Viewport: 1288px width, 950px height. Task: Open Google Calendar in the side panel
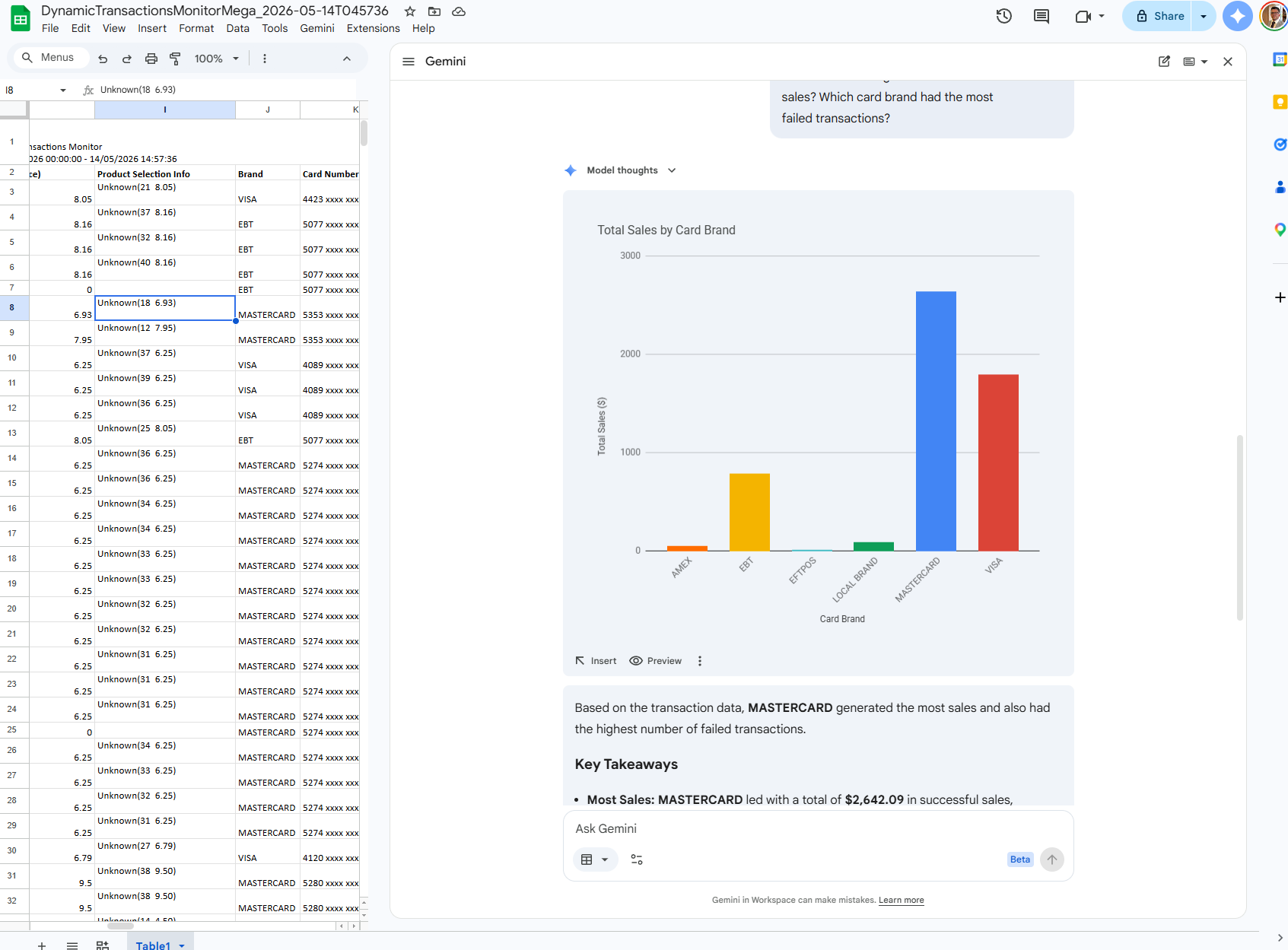1280,59
